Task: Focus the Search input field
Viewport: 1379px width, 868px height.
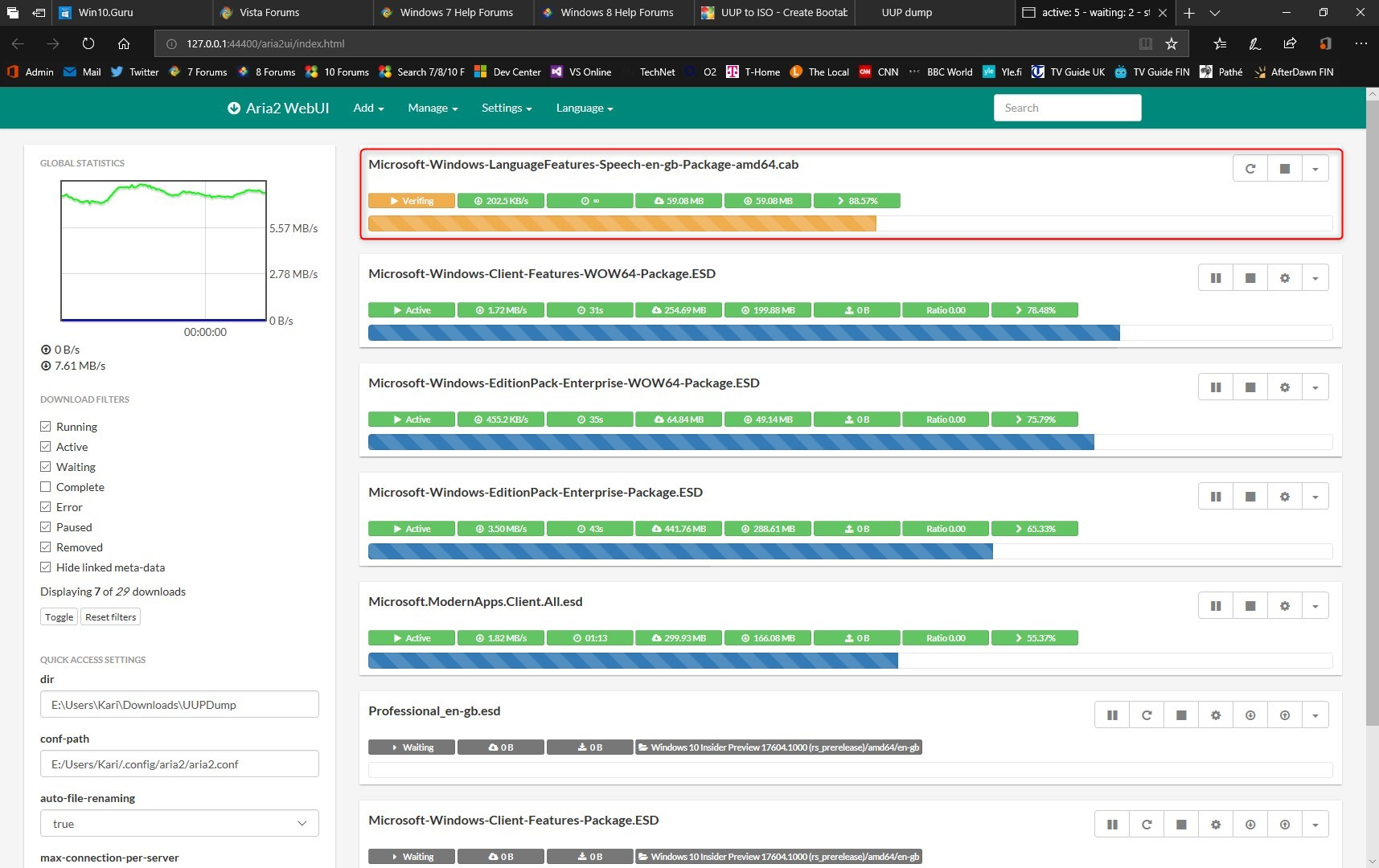Action: [x=1067, y=108]
